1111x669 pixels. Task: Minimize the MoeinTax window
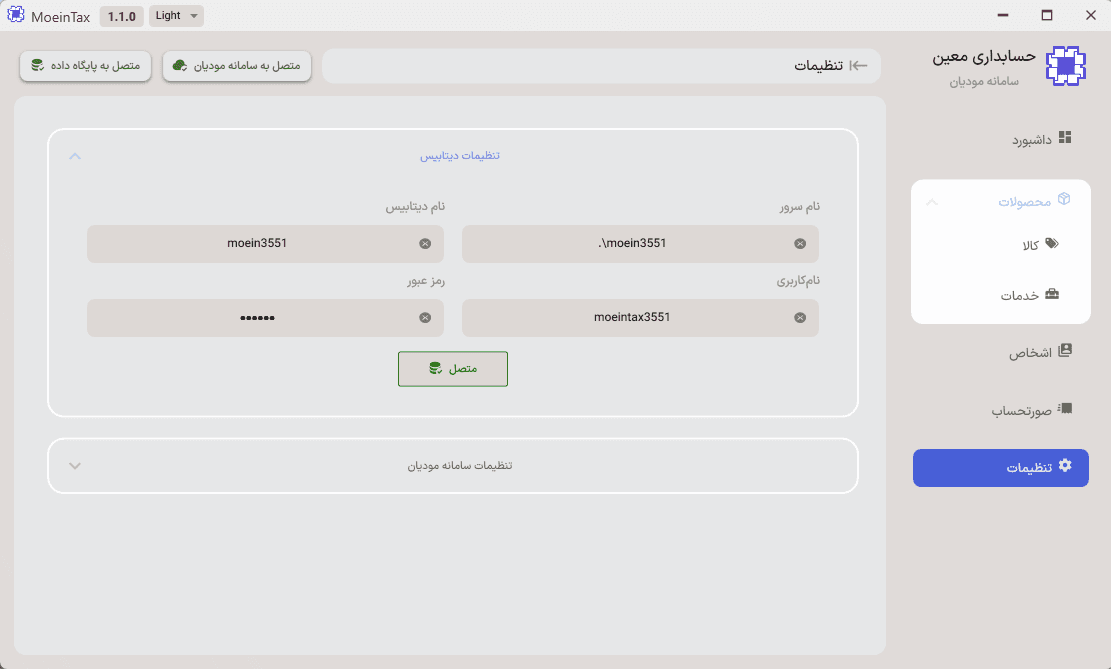pos(1003,15)
